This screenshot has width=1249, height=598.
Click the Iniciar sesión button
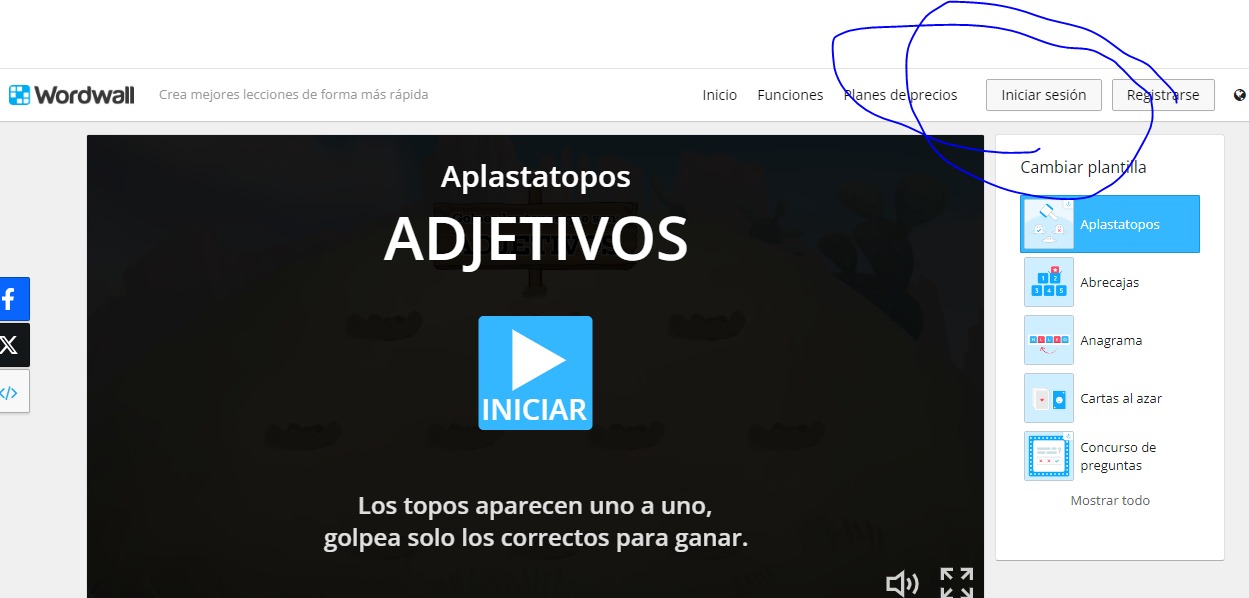1043,95
